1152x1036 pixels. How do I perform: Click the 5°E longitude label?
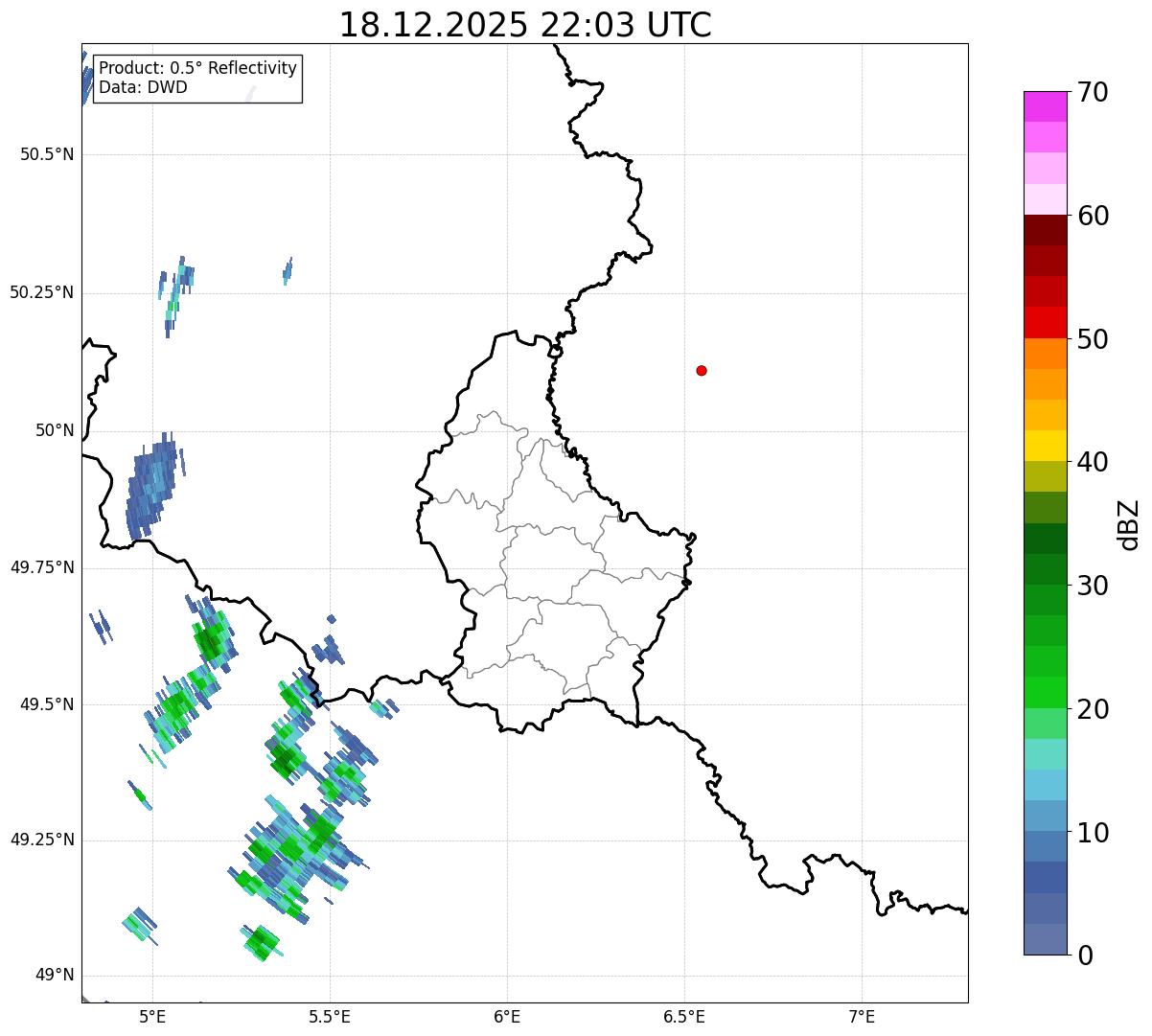pyautogui.click(x=152, y=1016)
